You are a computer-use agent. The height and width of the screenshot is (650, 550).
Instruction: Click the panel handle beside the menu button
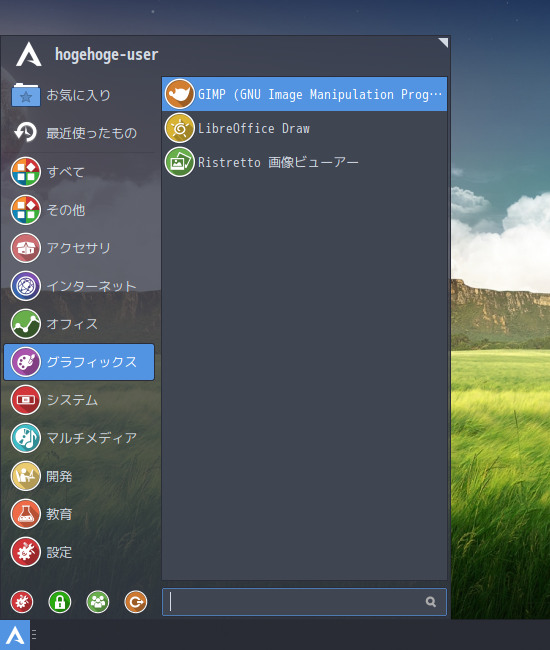pyautogui.click(x=34, y=635)
